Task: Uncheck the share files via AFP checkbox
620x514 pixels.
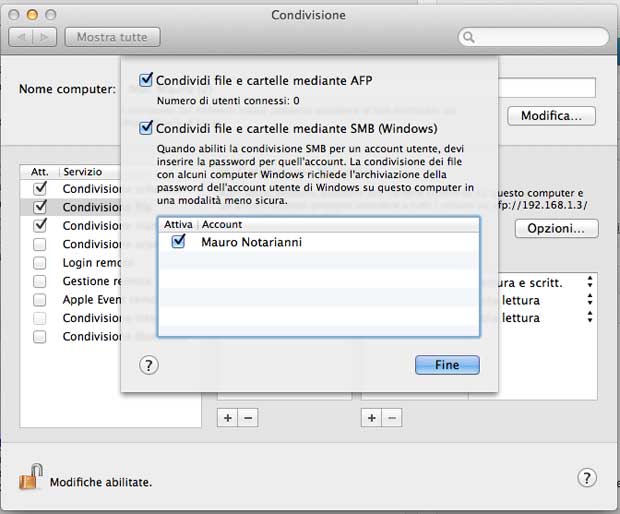Action: pyautogui.click(x=146, y=80)
